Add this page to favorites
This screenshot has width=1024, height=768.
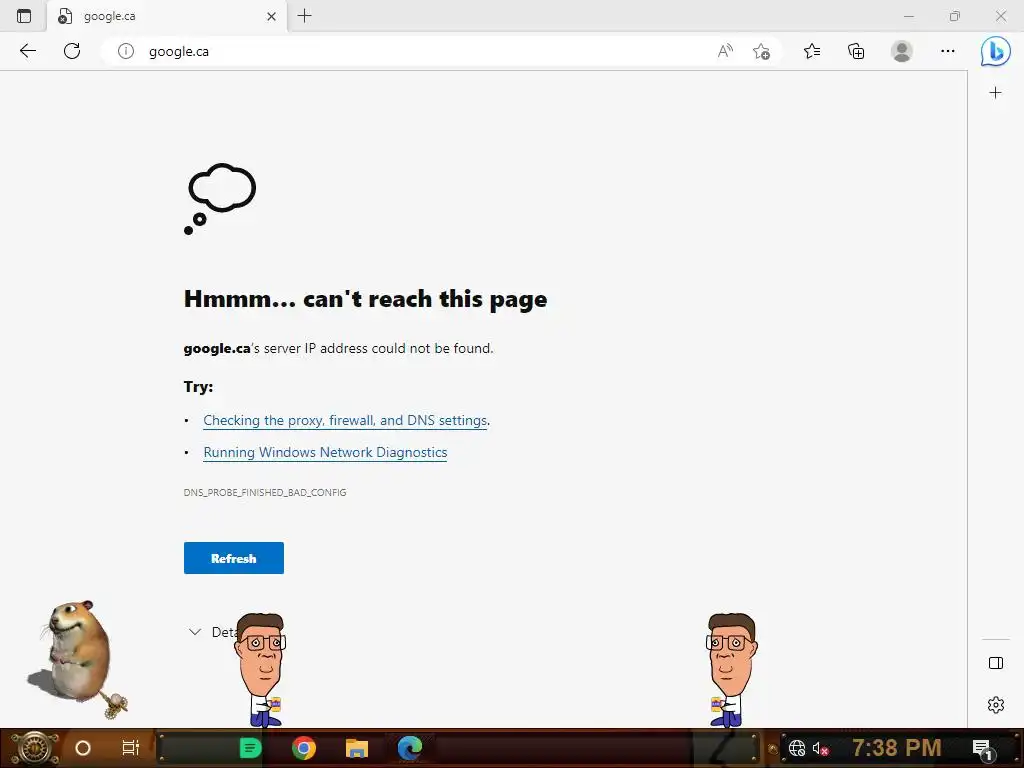point(761,51)
